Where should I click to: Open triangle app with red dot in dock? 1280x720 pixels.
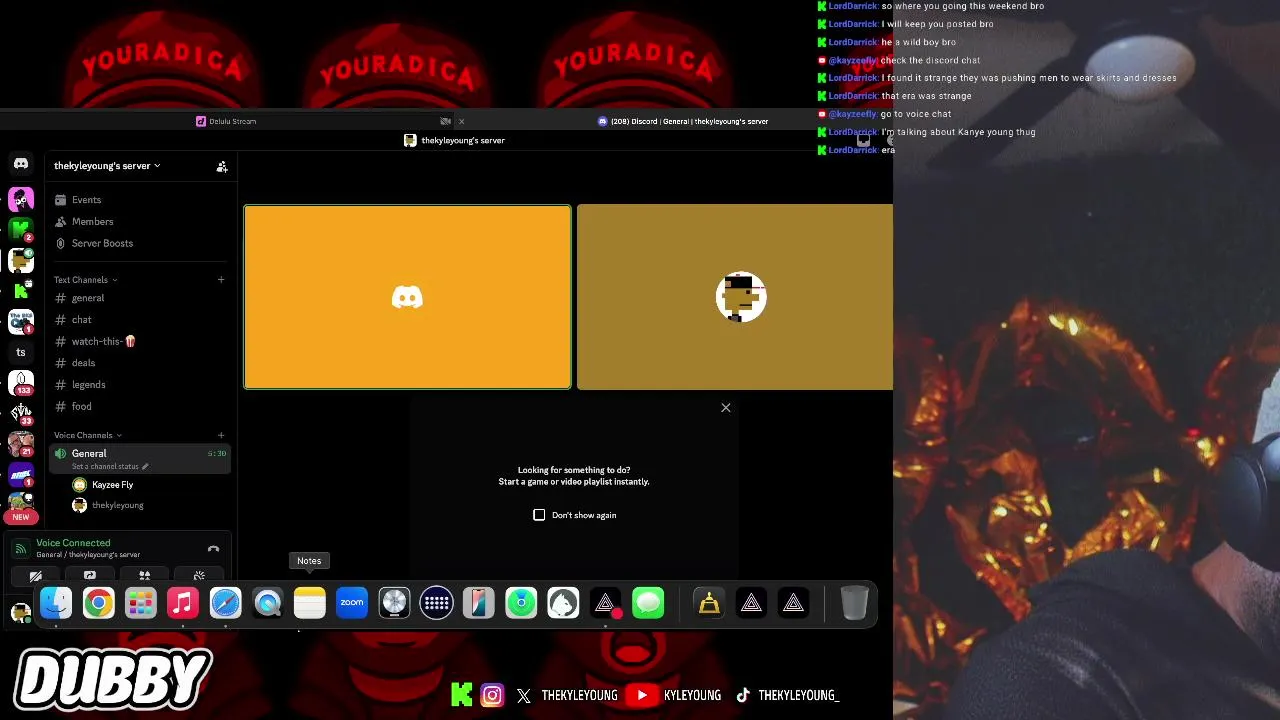pyautogui.click(x=606, y=603)
